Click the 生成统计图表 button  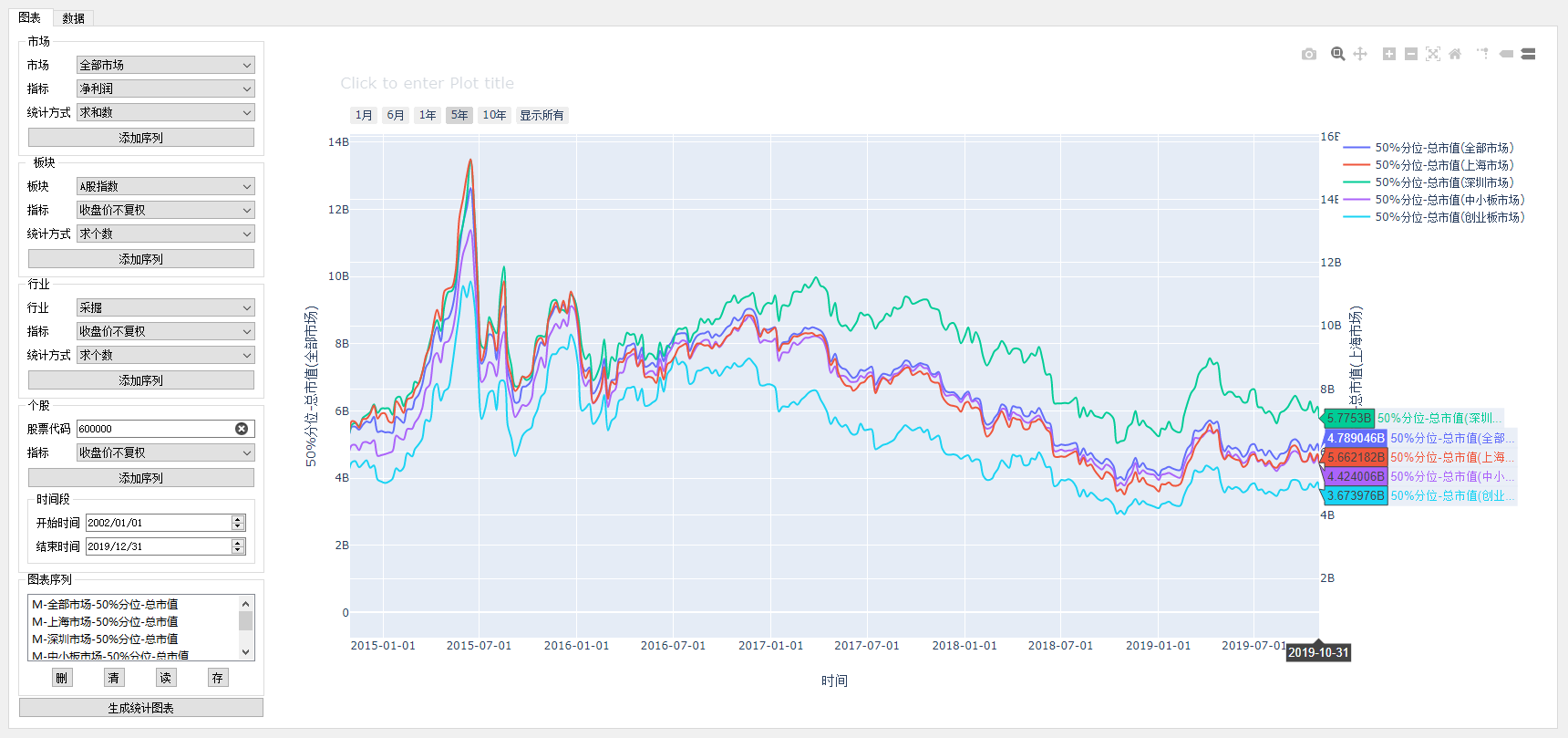(x=141, y=708)
